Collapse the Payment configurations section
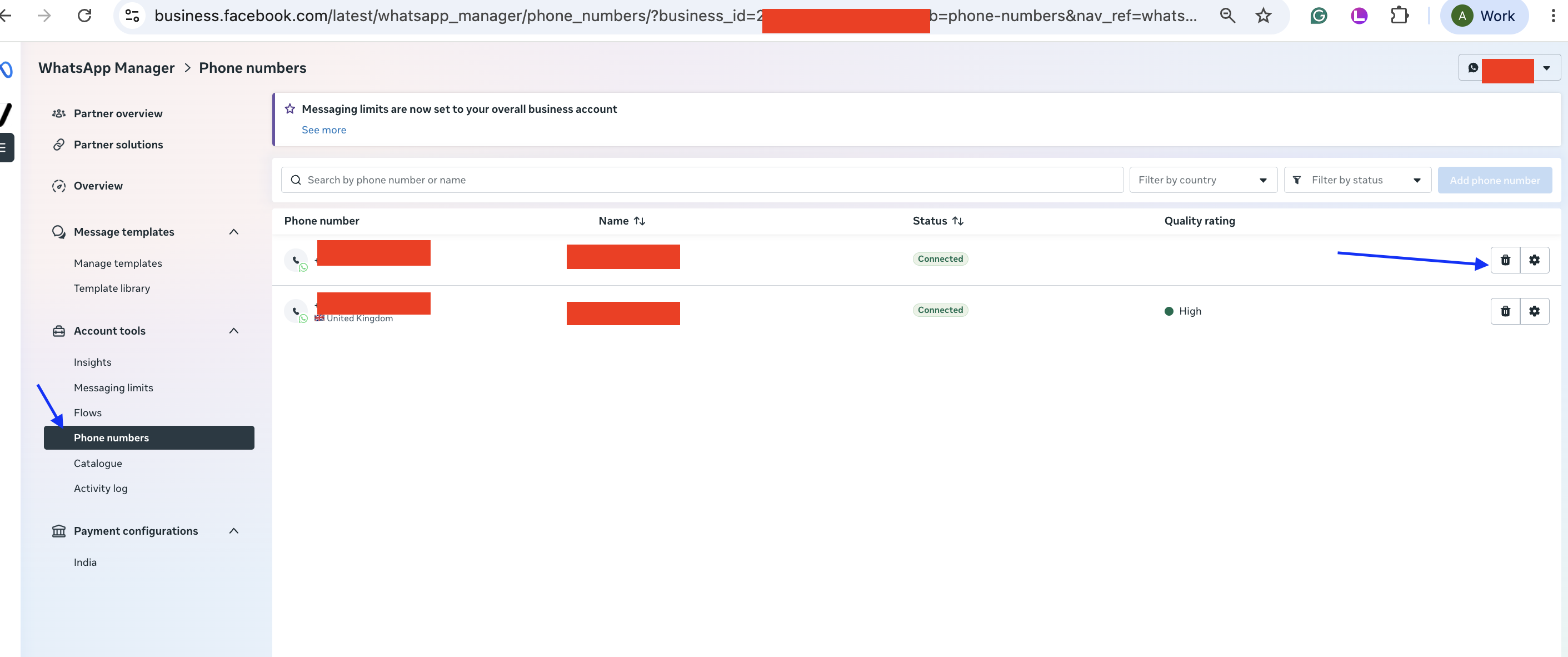Image resolution: width=1568 pixels, height=657 pixels. click(234, 531)
